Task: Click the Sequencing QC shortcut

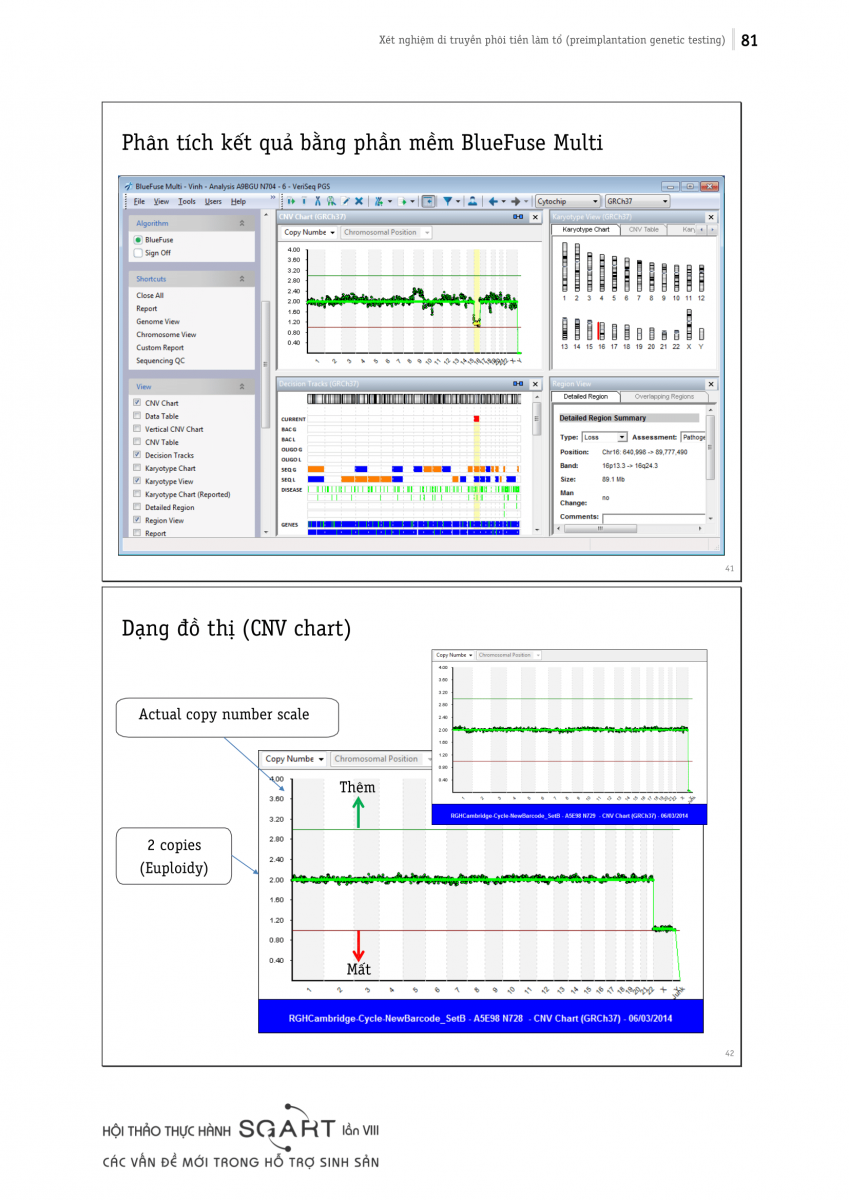Action: coord(160,361)
